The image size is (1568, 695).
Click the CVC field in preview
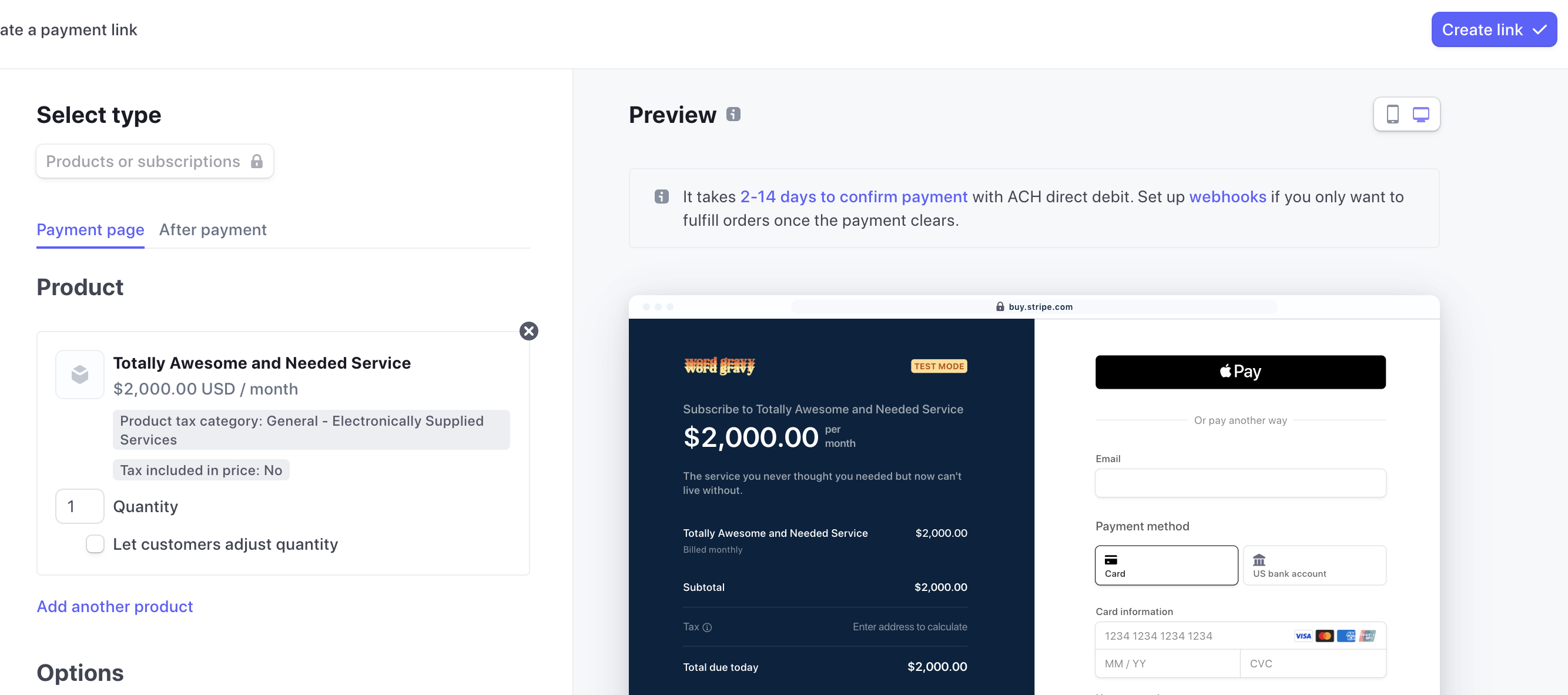[1313, 664]
